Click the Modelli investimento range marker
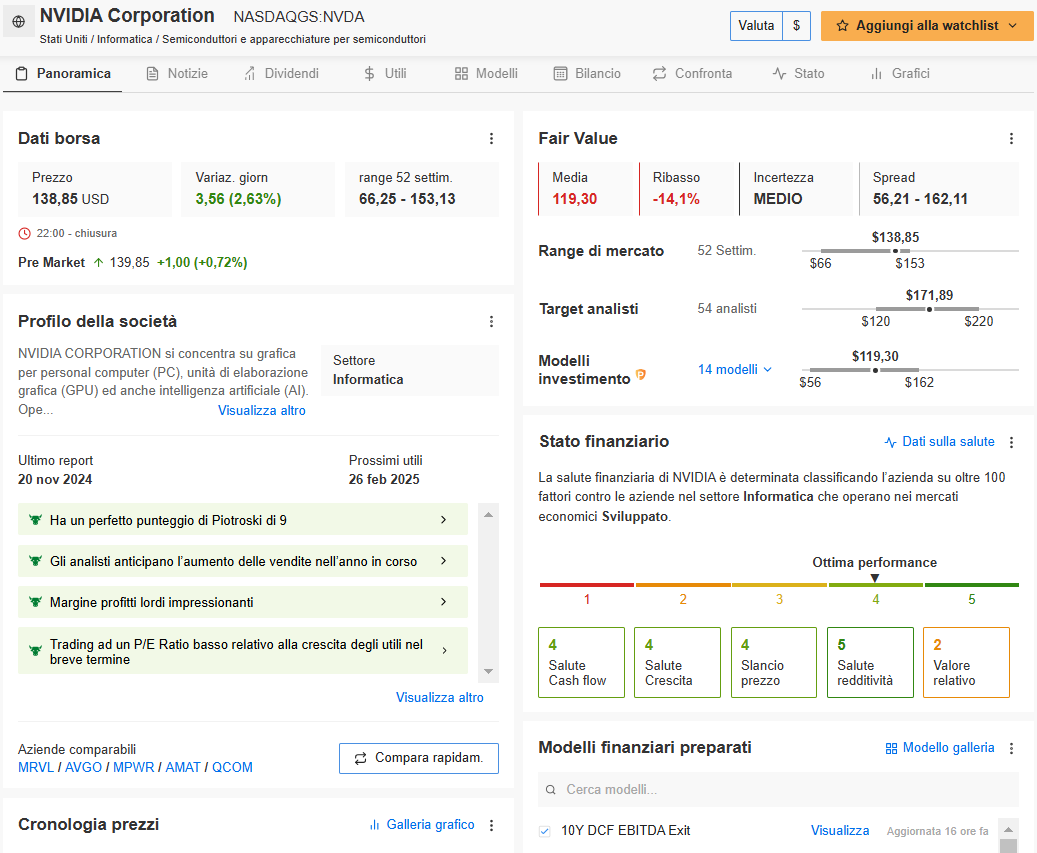Image resolution: width=1037 pixels, height=853 pixels. pos(875,370)
